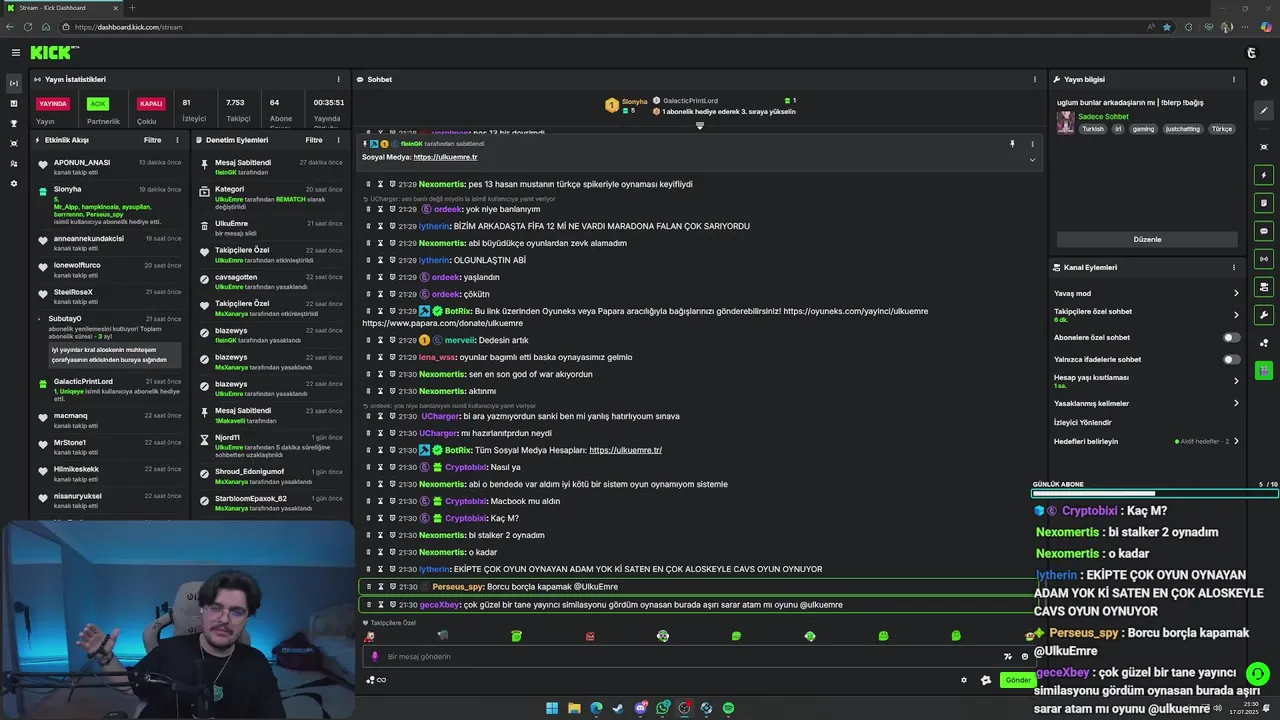This screenshot has height=720, width=1280.
Task: Open Filtre in Etkinlik Akışı panel
Action: point(152,140)
